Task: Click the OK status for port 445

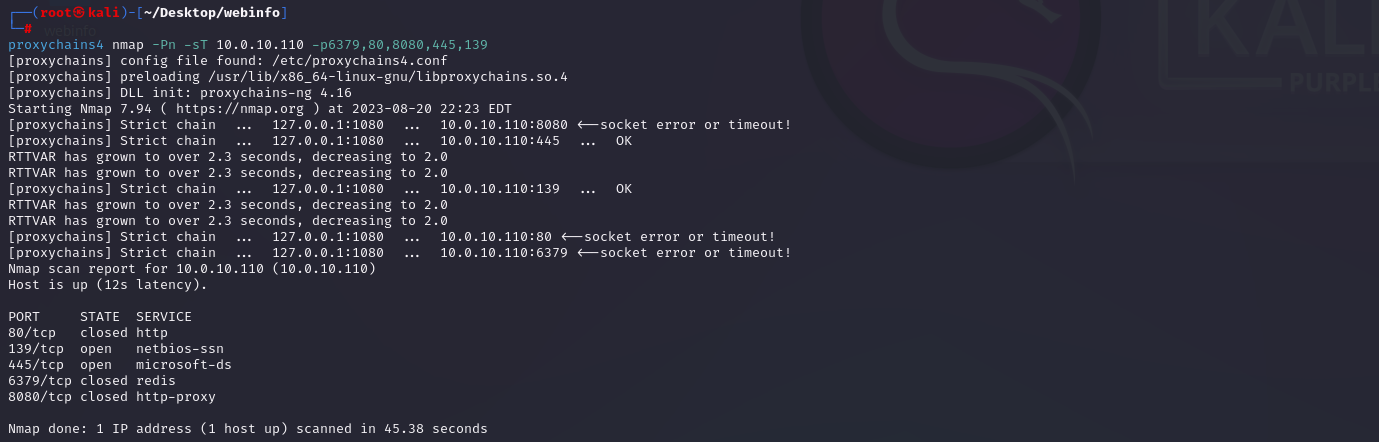Action: (623, 141)
